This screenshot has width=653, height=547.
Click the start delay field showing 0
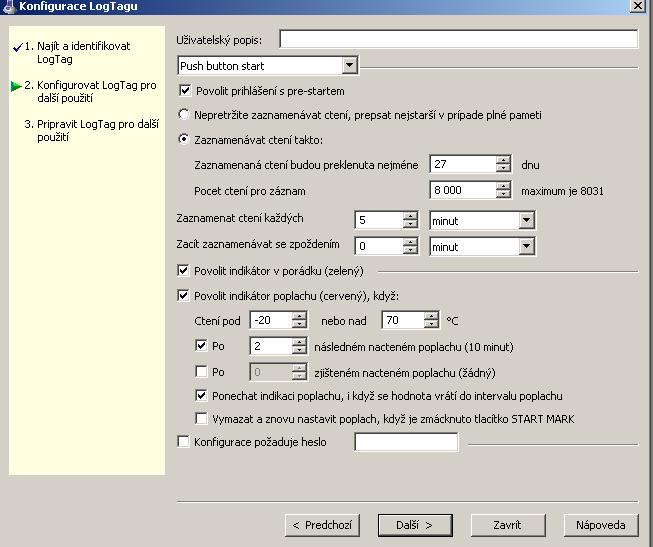(379, 246)
